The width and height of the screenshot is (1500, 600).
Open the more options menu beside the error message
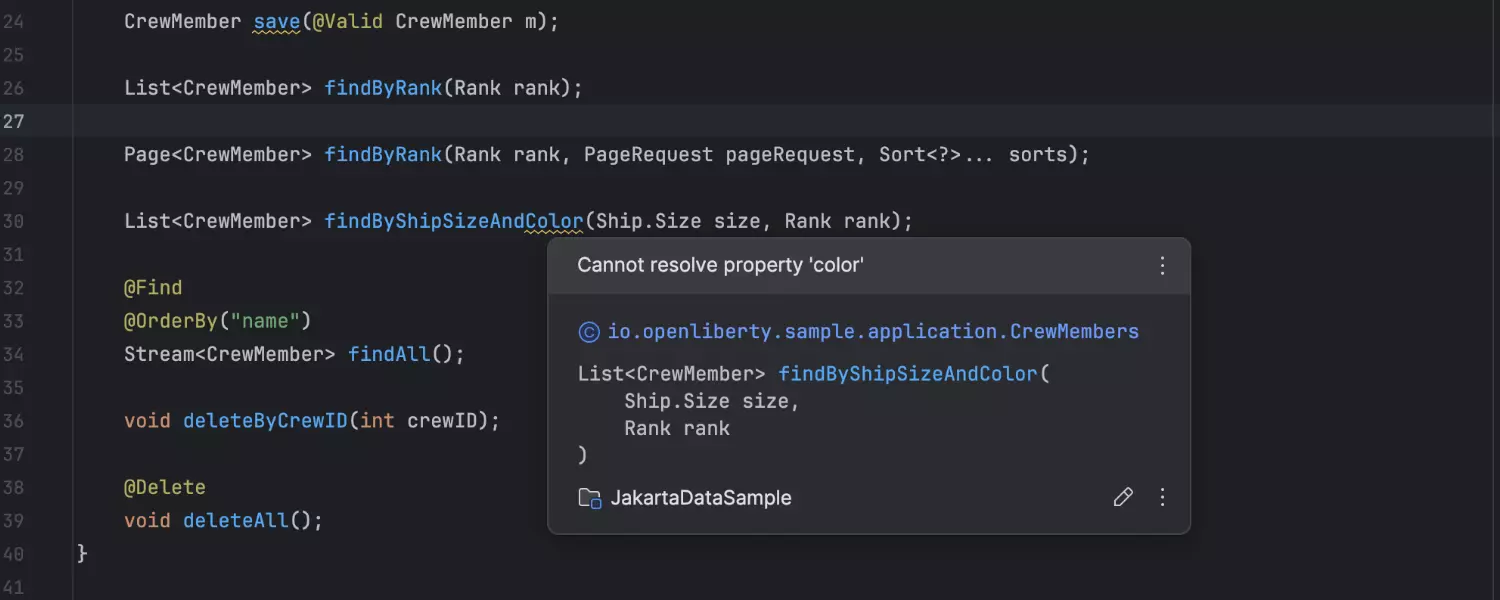tap(1162, 266)
